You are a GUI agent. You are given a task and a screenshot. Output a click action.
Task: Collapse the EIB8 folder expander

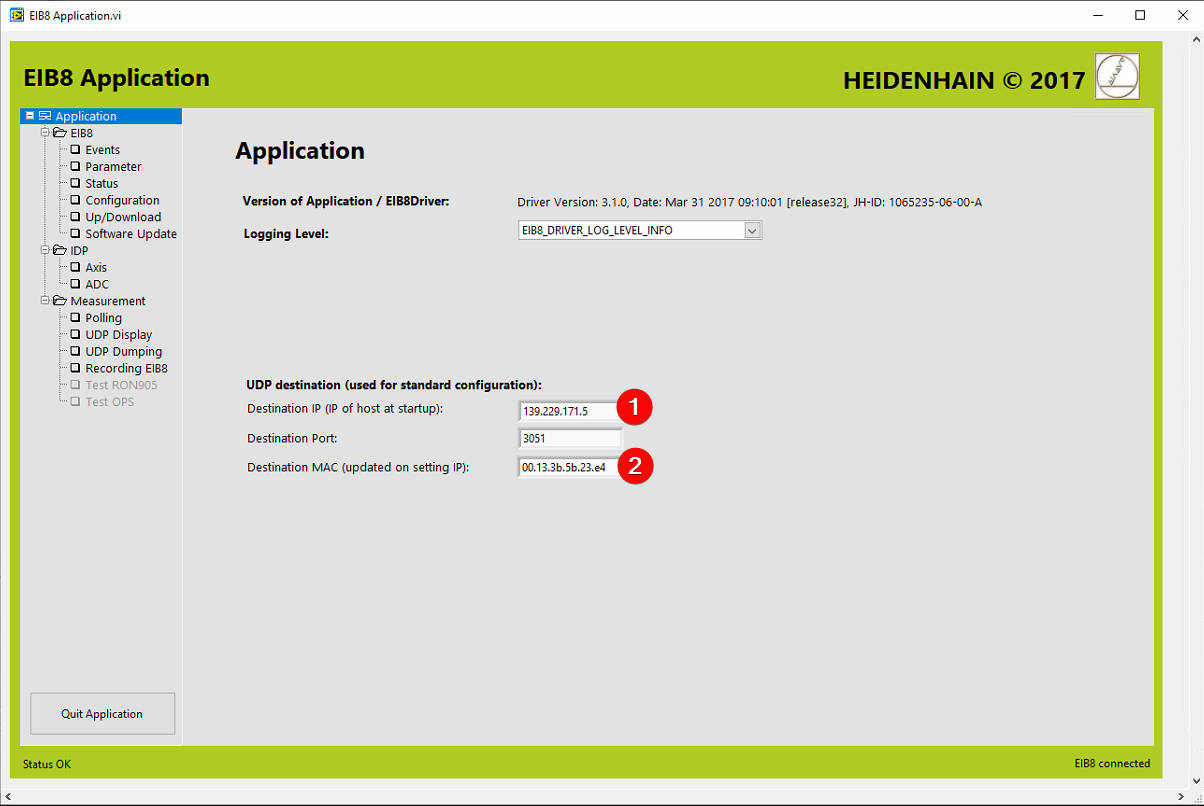(x=45, y=133)
